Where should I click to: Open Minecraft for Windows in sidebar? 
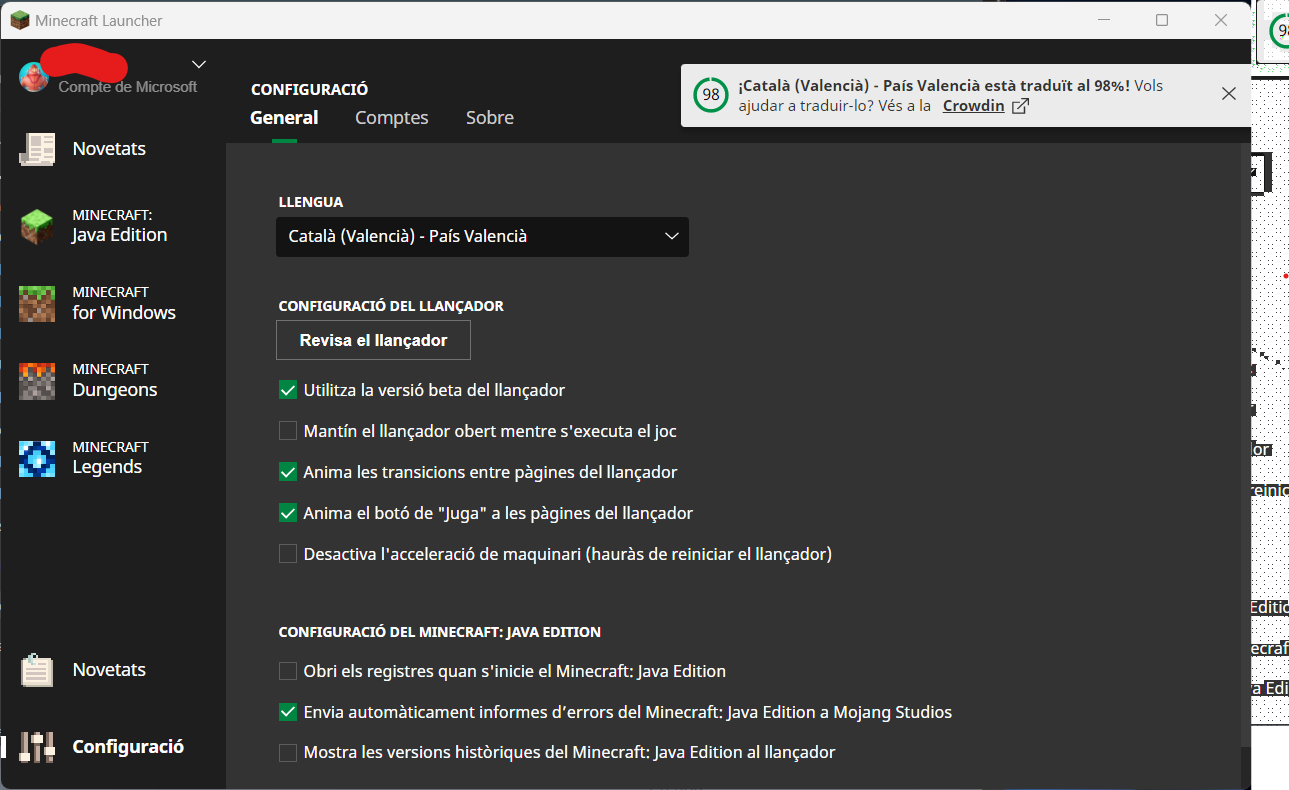[113, 303]
